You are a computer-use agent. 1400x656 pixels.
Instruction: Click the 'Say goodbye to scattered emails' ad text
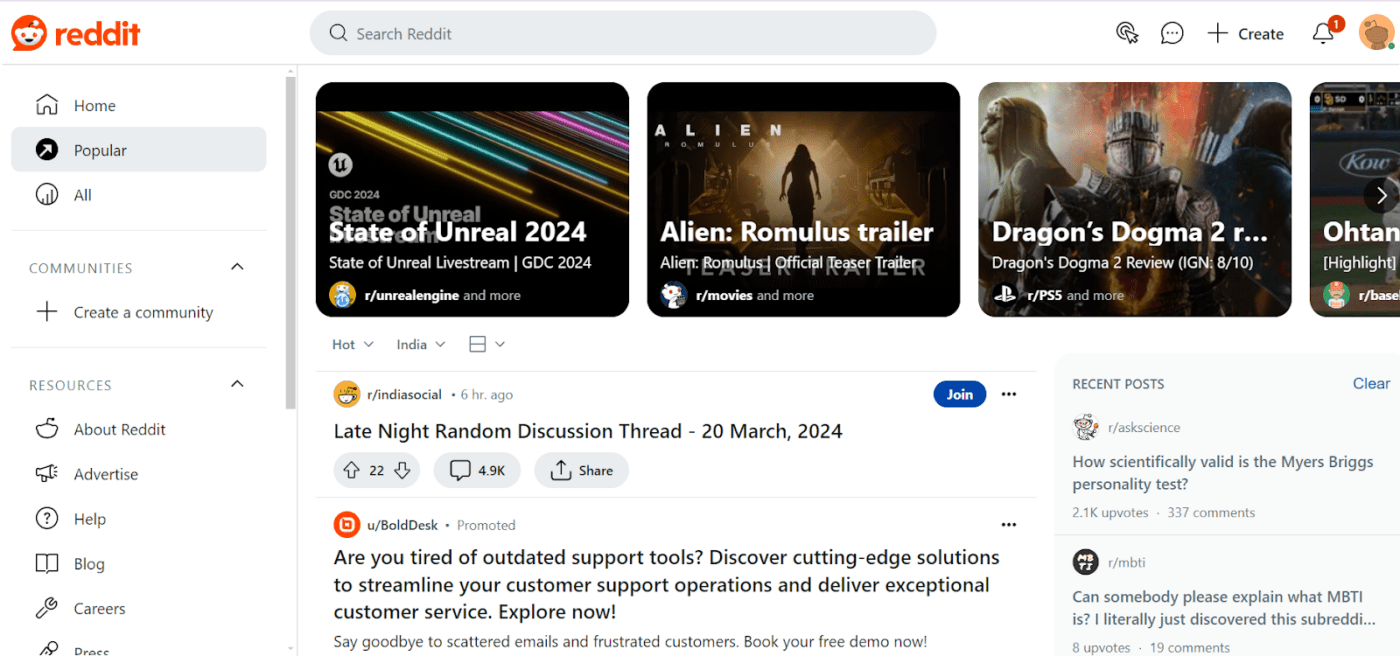point(631,641)
